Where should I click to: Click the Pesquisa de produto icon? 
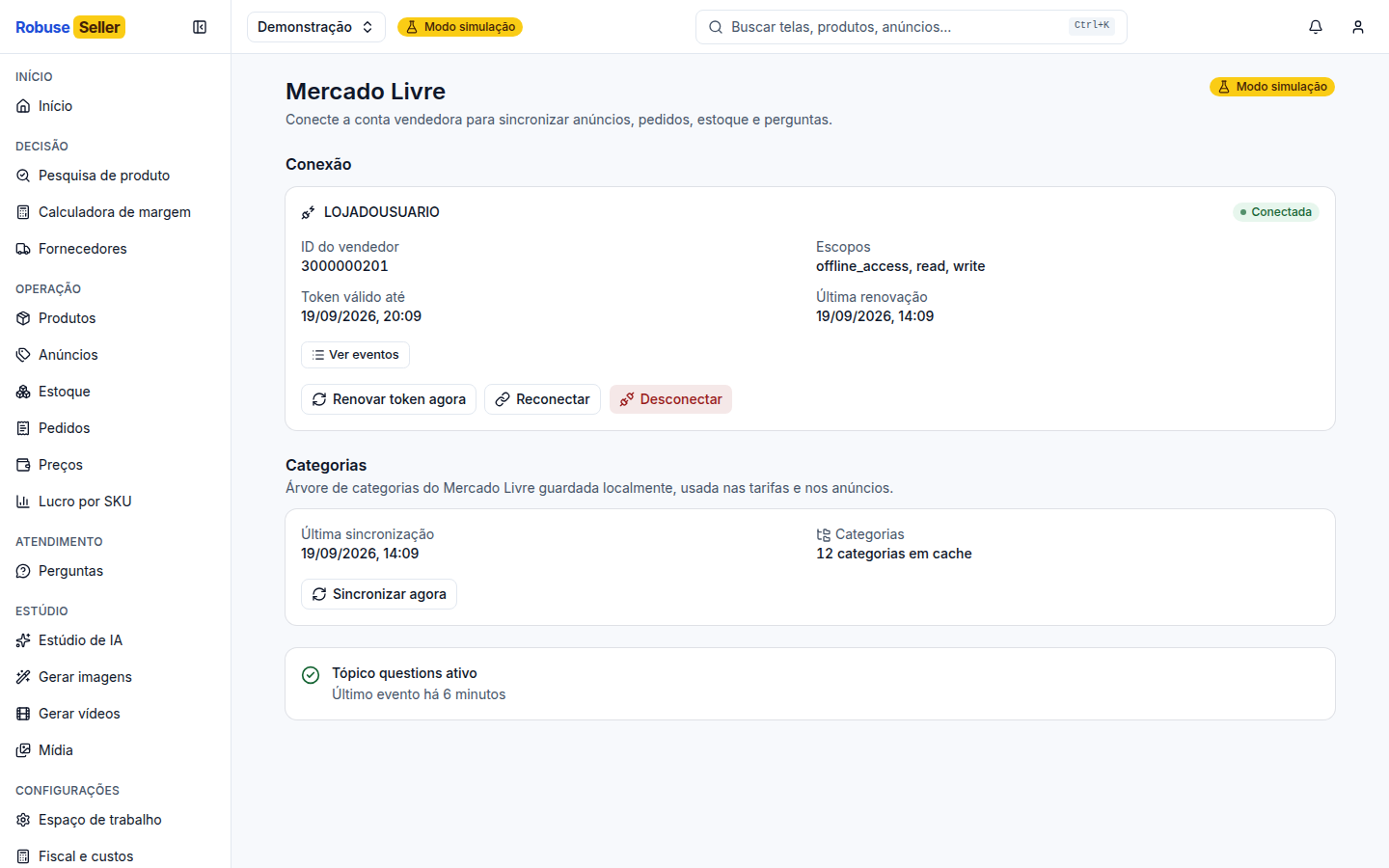point(23,176)
